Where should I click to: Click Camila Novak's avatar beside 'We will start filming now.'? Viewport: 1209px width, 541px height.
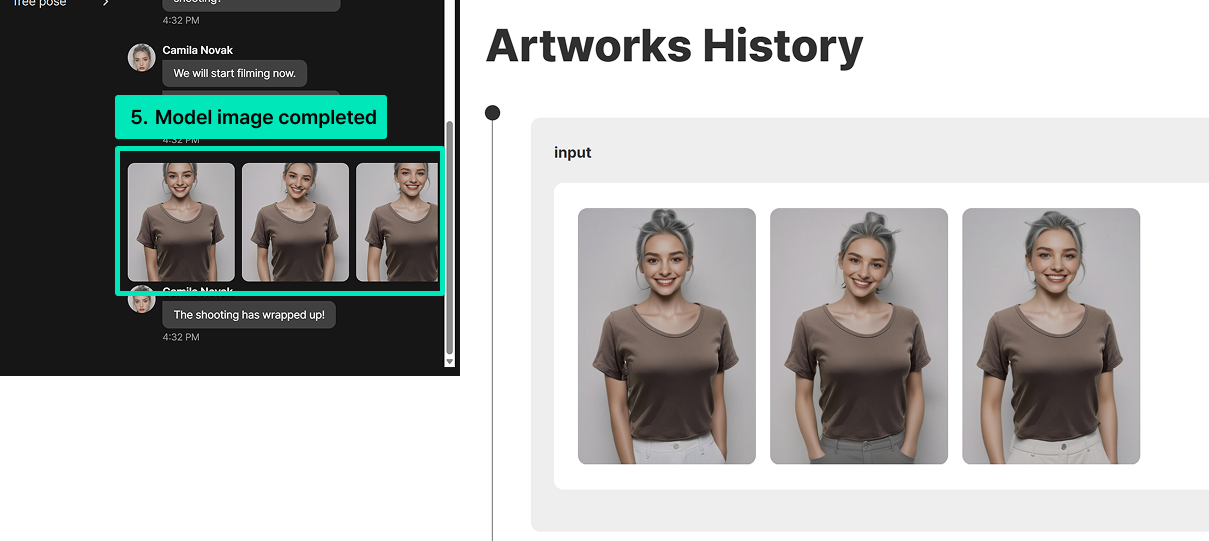(x=142, y=57)
